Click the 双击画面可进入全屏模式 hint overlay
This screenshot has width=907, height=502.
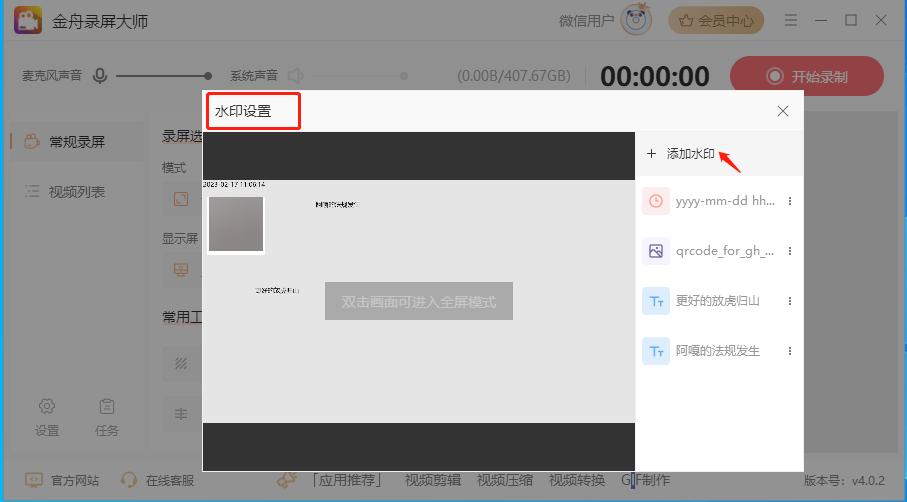[x=419, y=301]
